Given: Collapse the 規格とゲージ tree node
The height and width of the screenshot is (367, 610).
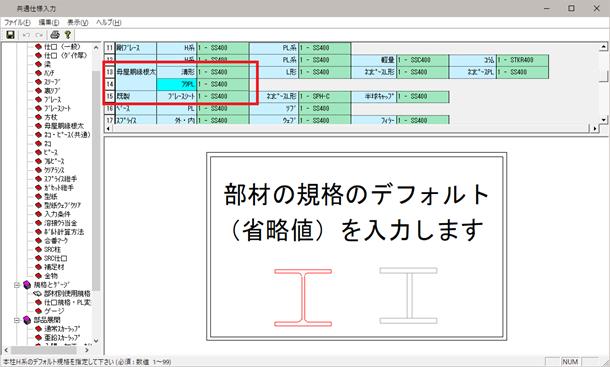Looking at the screenshot, I should (17, 285).
